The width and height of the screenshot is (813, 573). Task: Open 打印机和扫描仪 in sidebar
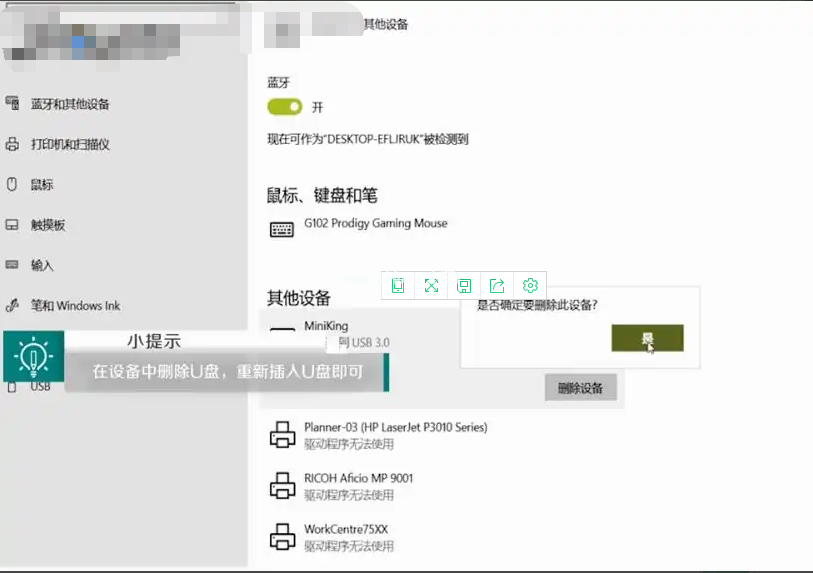pos(70,145)
